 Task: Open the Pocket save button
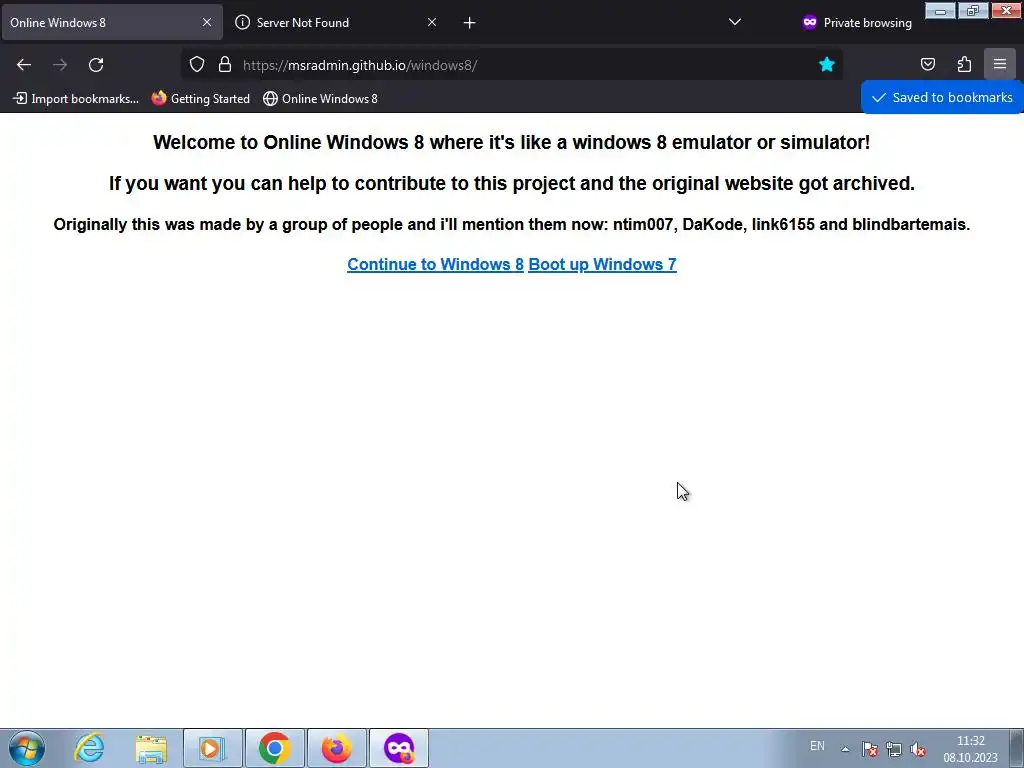point(928,64)
